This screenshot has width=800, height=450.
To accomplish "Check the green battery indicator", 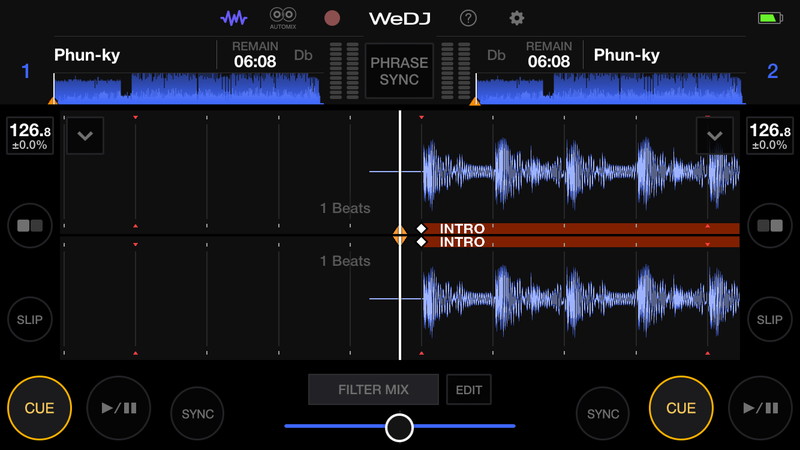I will [770, 18].
